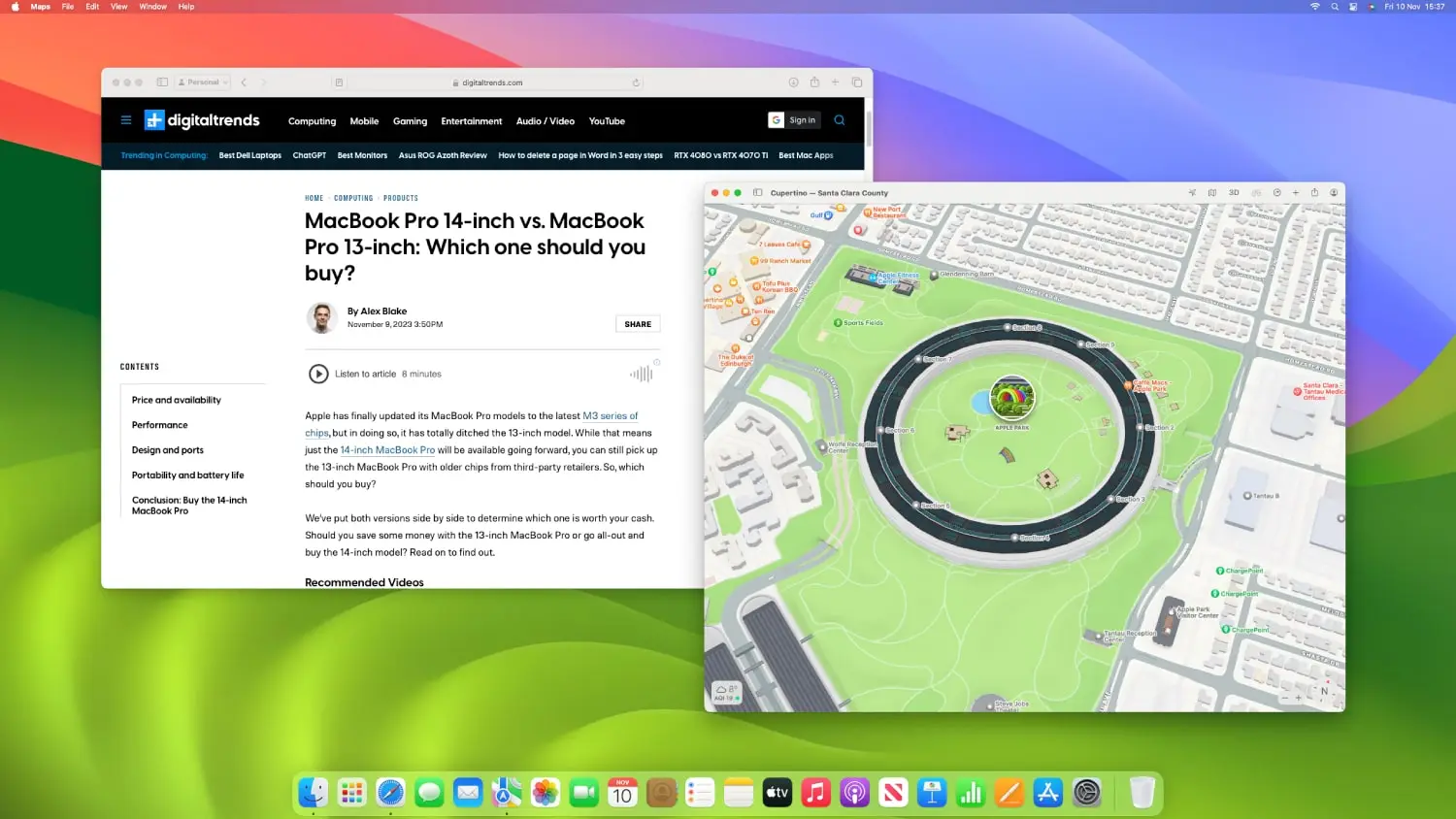Click the map zoom-in control
The width and height of the screenshot is (1456, 819).
tap(1298, 698)
